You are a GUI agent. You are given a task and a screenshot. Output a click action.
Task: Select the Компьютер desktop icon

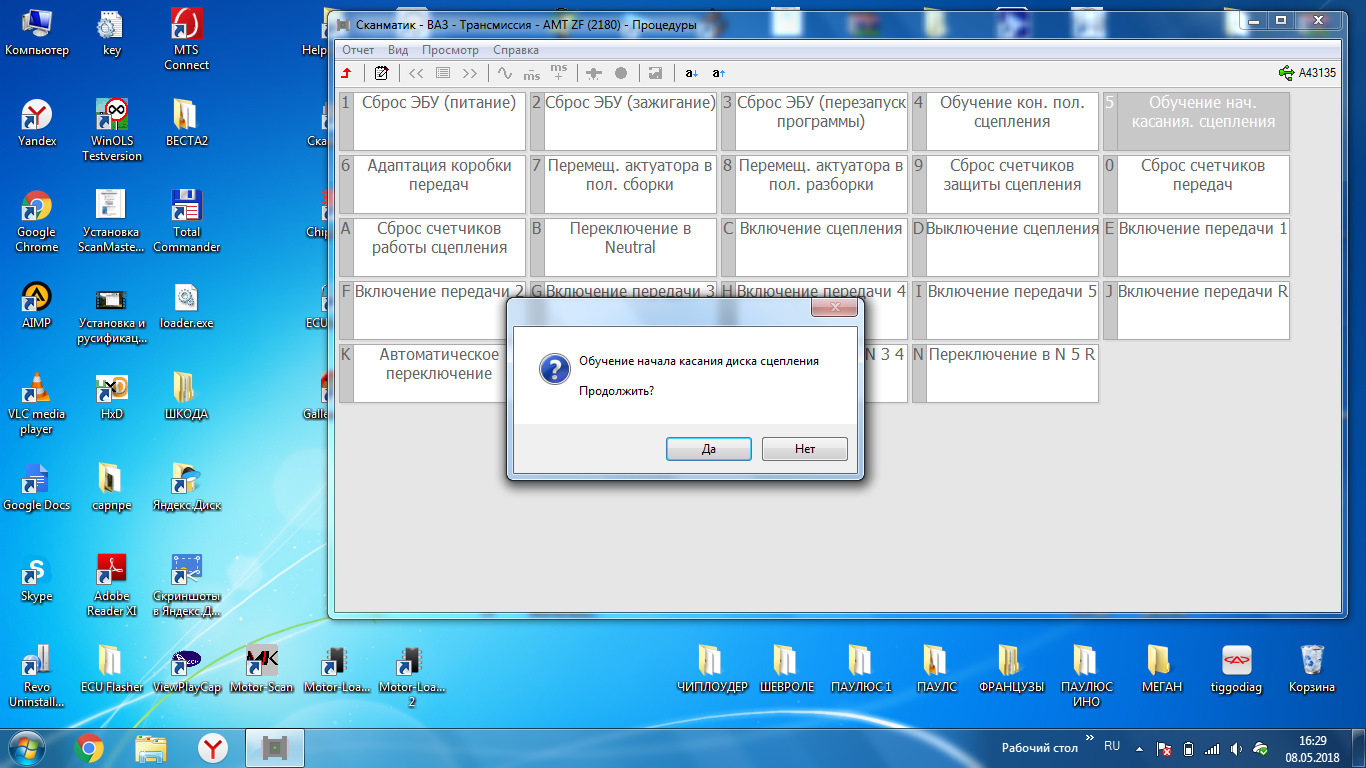click(37, 32)
